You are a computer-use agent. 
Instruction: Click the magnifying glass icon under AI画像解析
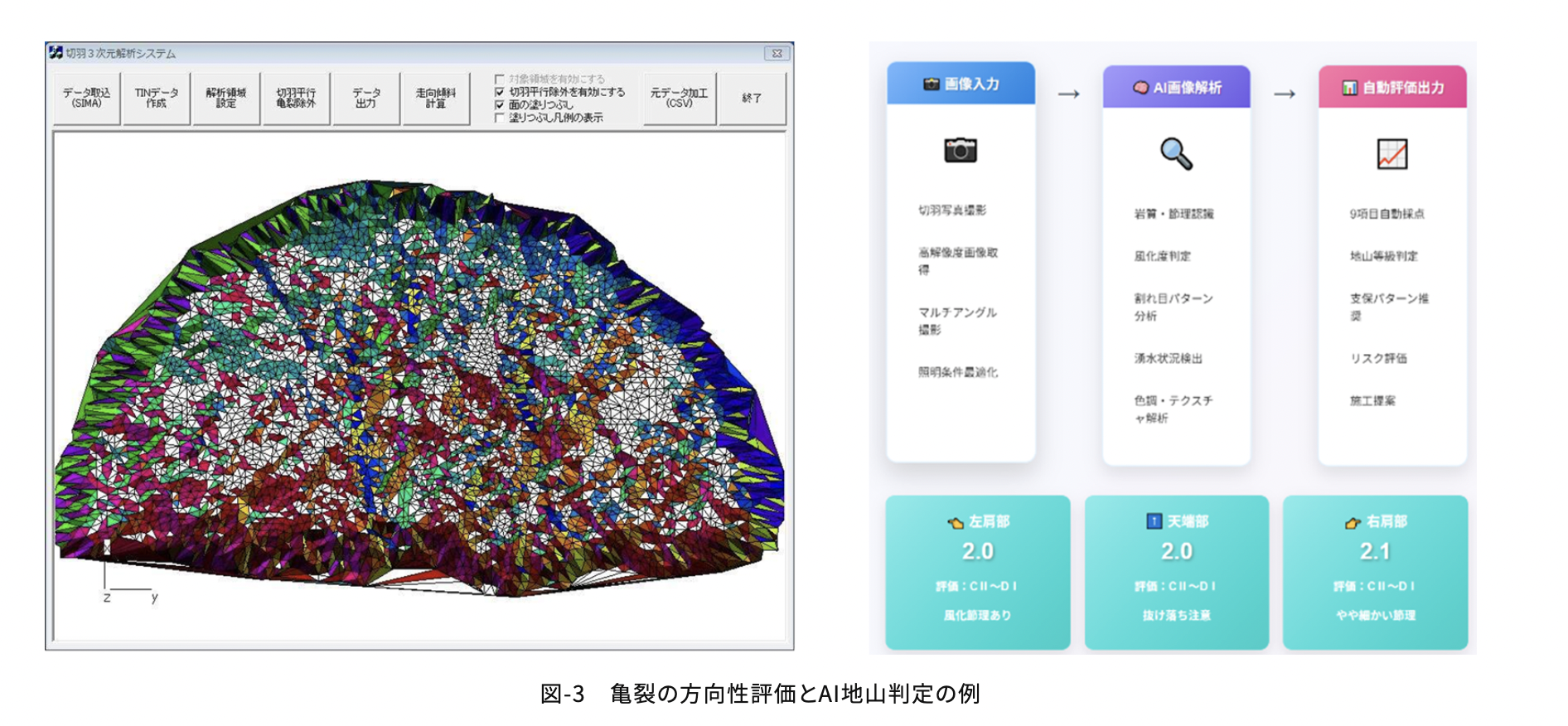pyautogui.click(x=1175, y=153)
